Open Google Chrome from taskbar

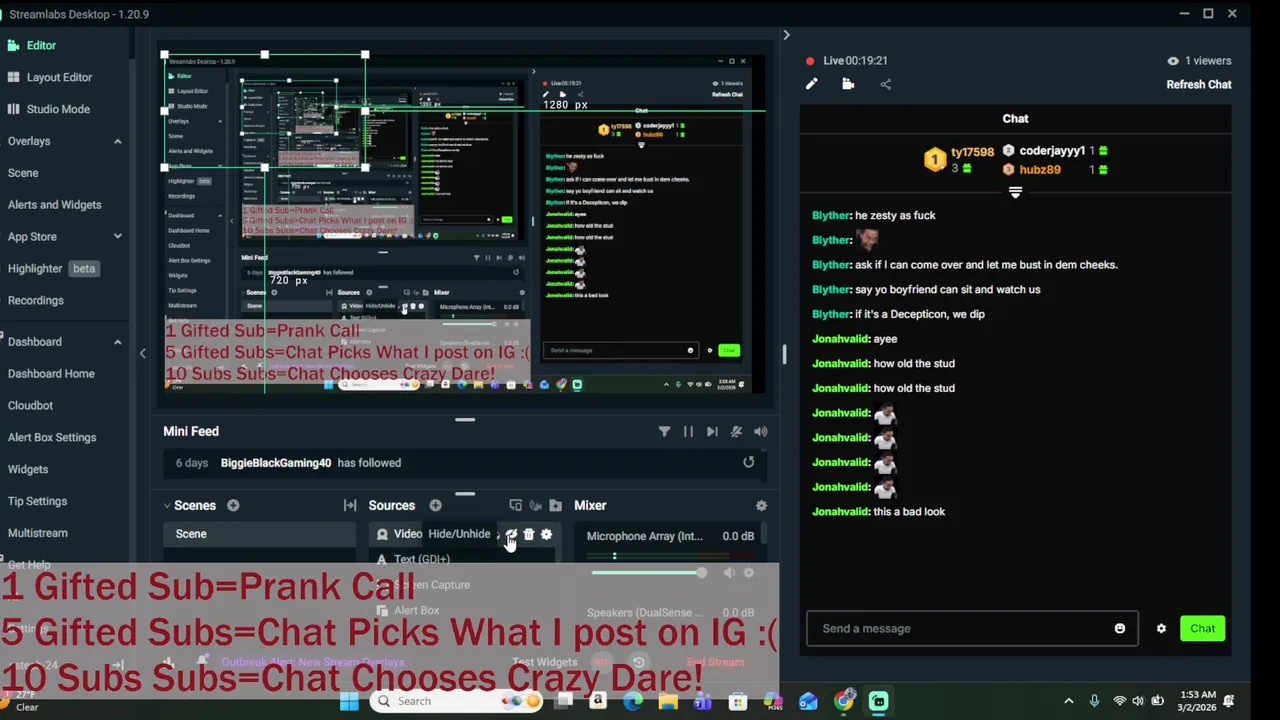844,701
